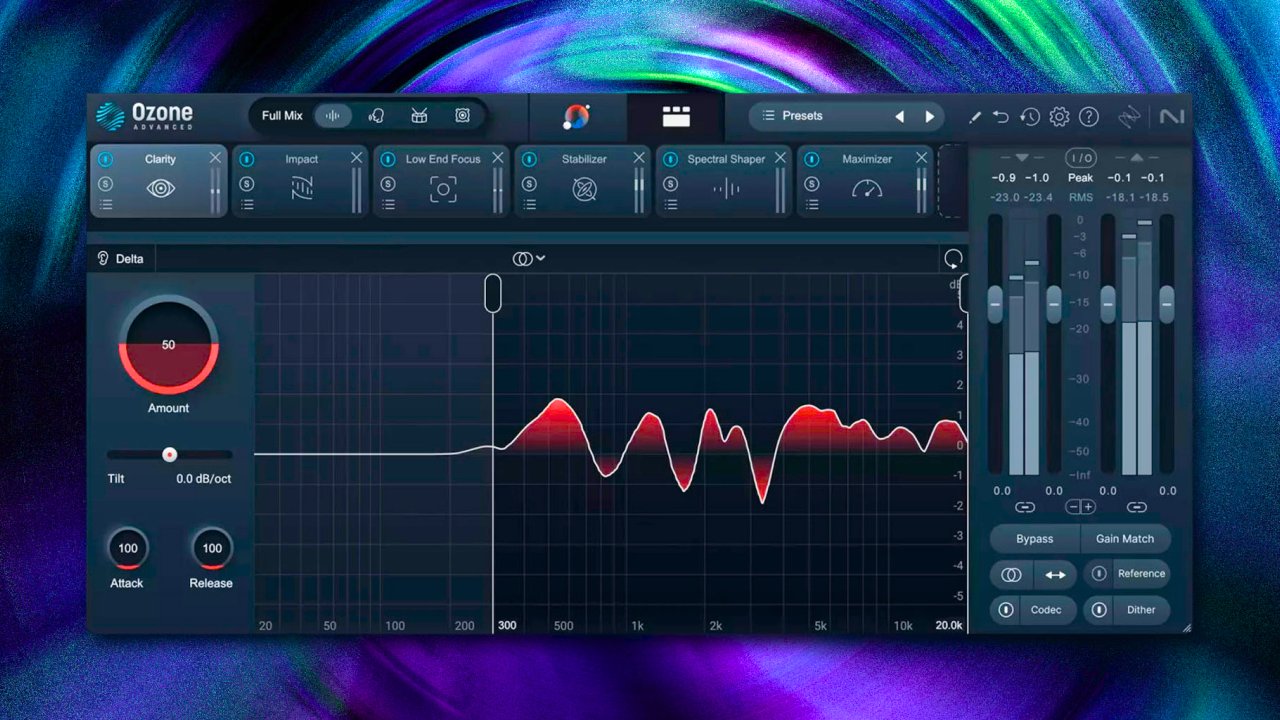Toggle the Maximizer power button

[x=812, y=159]
